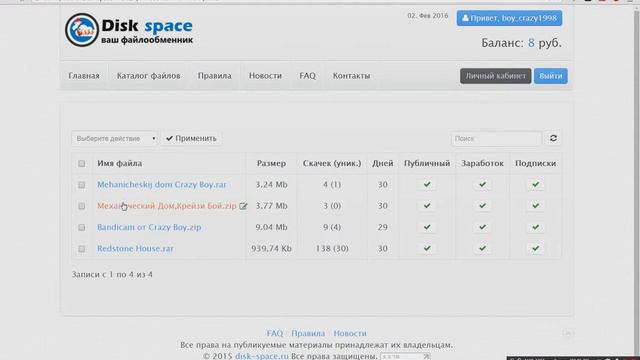Click footer Правила link
Screen dimensions: 640x360
click(x=308, y=333)
